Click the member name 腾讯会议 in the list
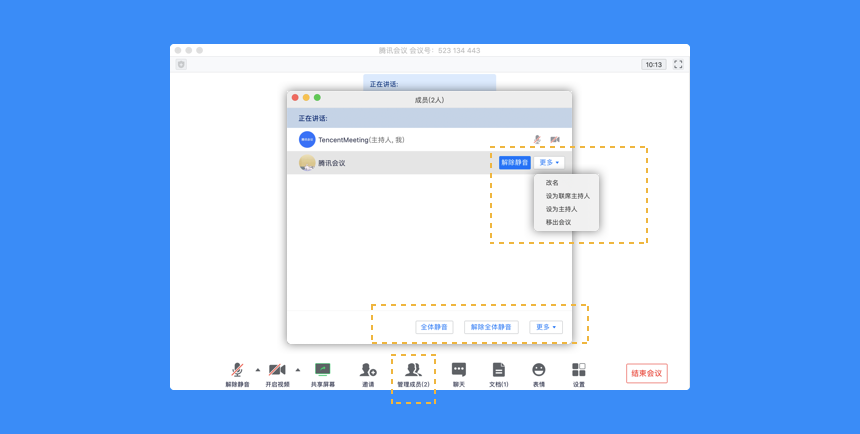 tap(332, 163)
